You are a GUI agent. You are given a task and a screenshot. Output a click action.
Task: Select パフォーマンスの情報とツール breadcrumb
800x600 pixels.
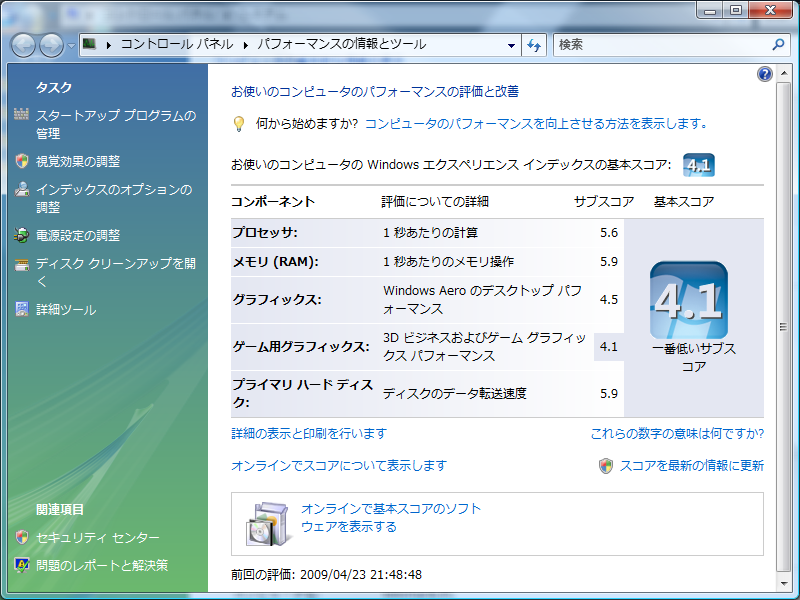click(x=341, y=44)
